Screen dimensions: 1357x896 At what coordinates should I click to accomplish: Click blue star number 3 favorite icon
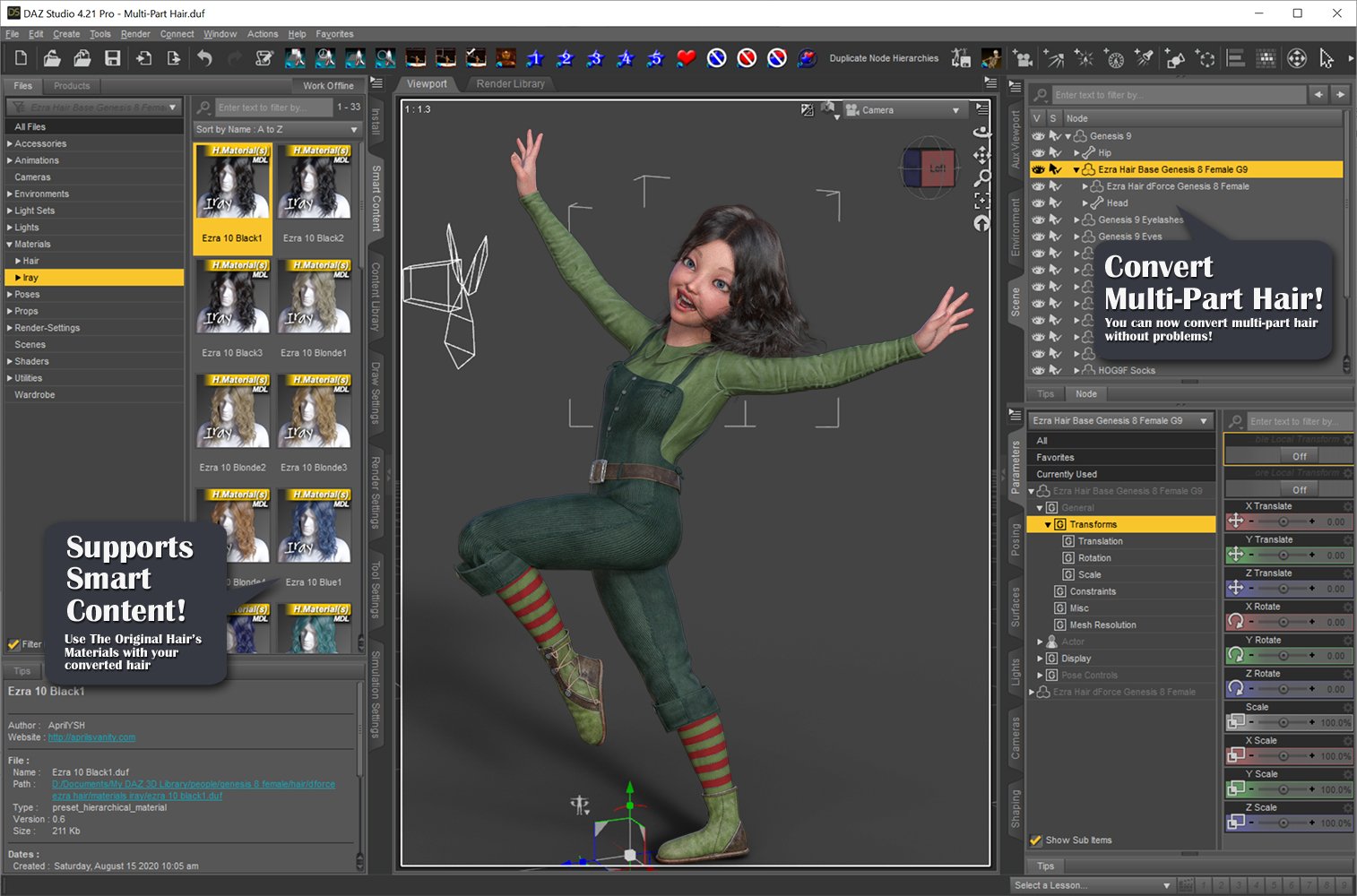point(595,58)
